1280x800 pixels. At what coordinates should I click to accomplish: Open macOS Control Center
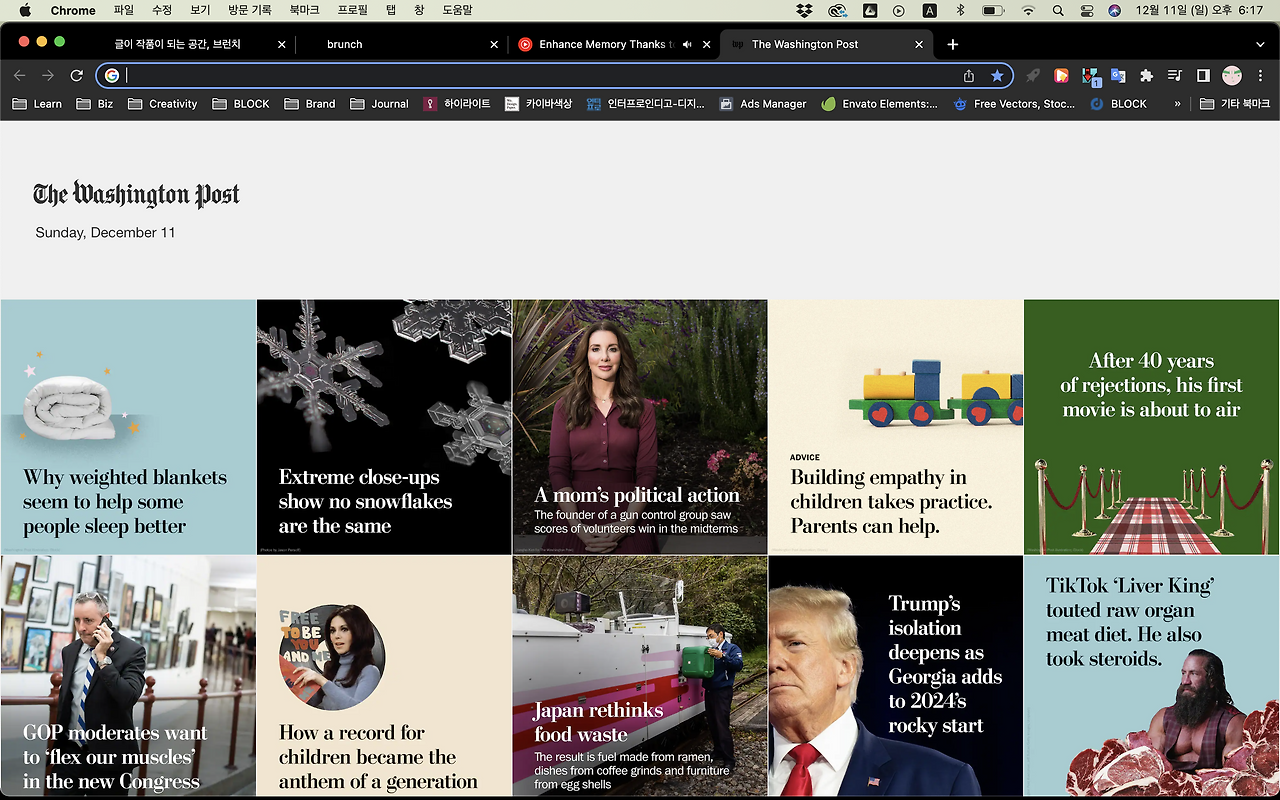pos(1087,11)
